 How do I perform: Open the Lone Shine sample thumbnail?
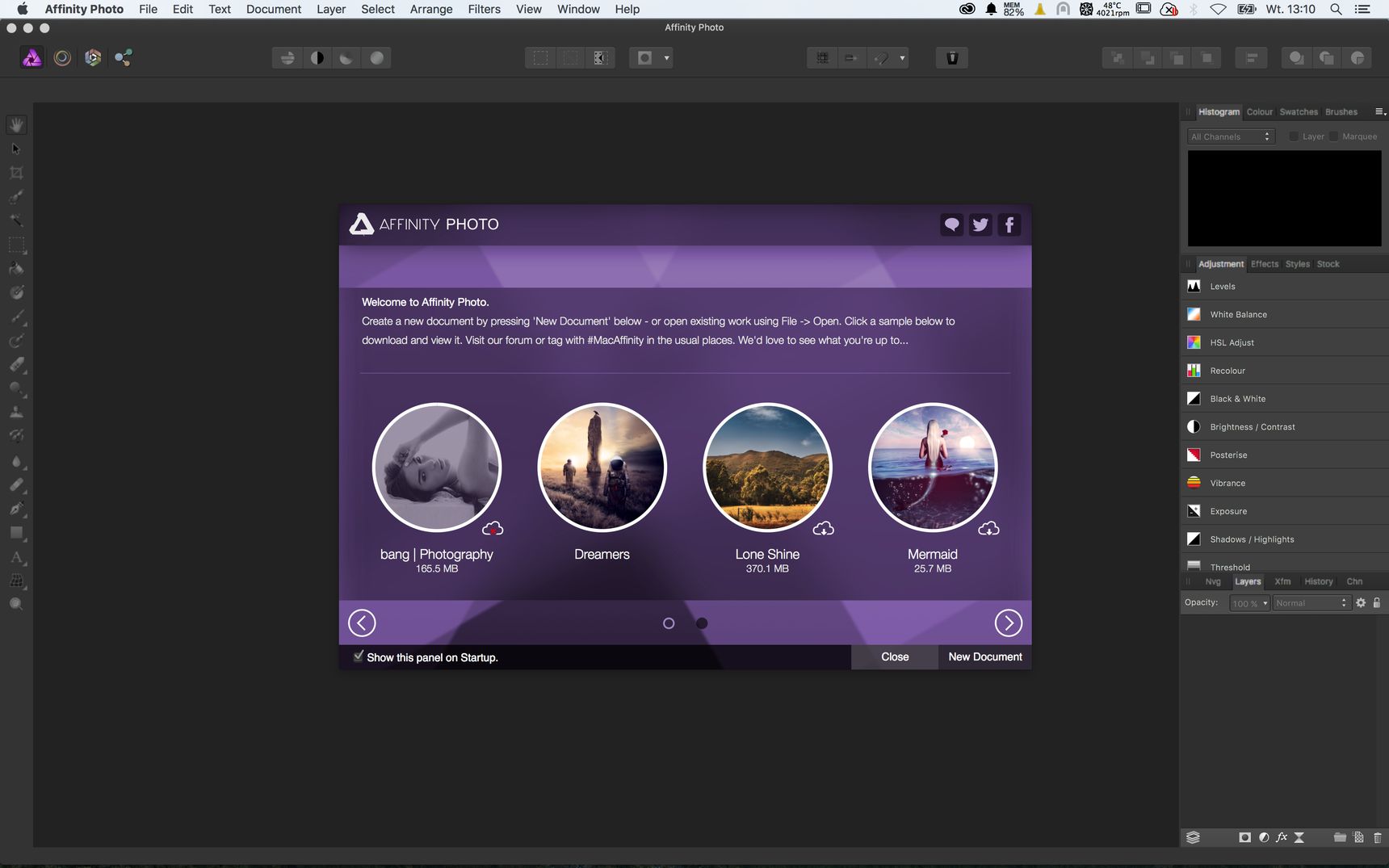[x=767, y=468]
